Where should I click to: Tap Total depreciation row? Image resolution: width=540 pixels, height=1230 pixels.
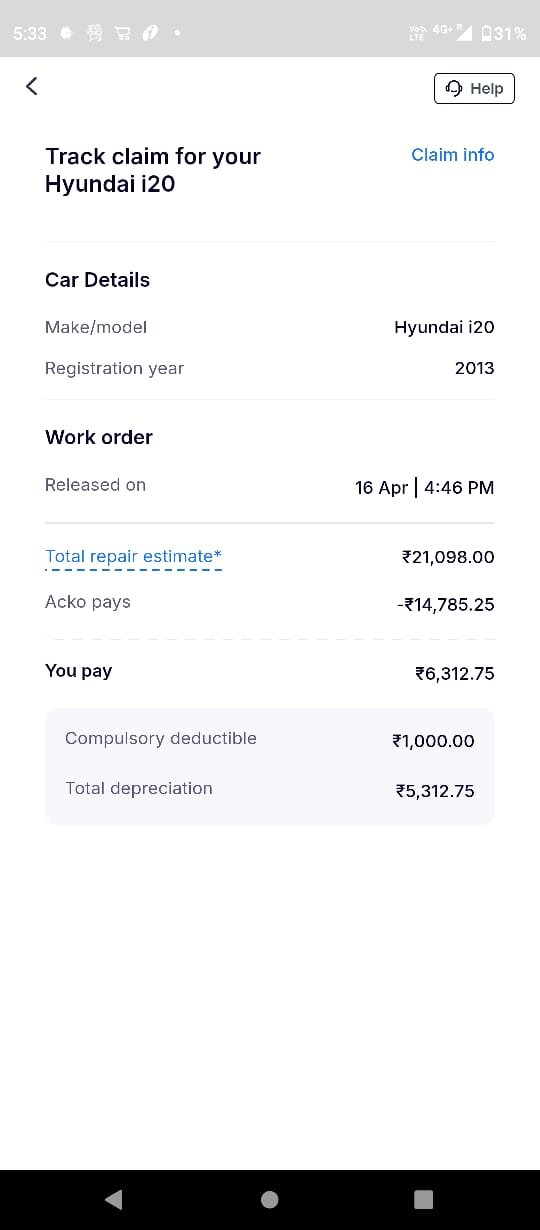pyautogui.click(x=270, y=790)
